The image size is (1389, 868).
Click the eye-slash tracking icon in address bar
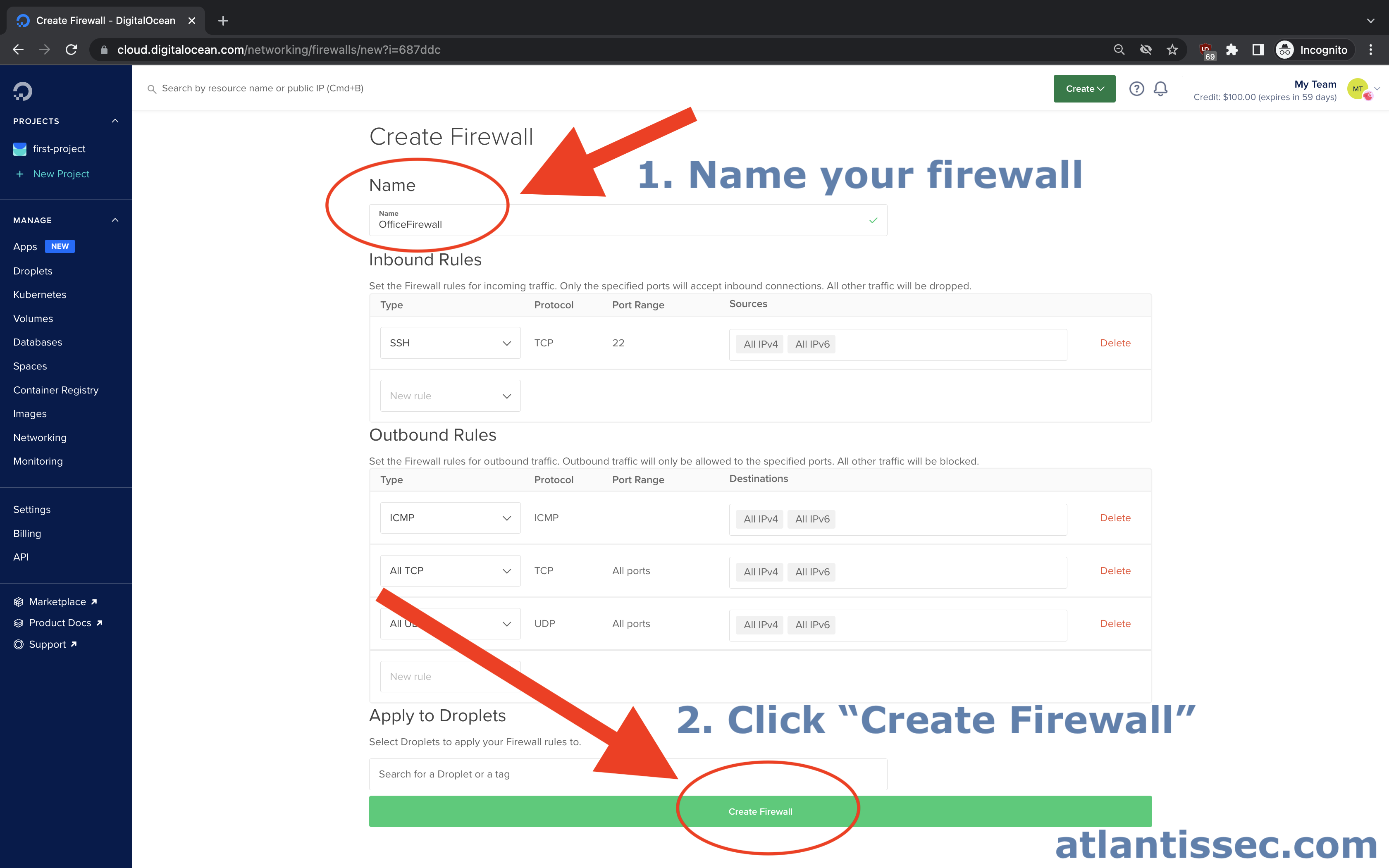click(1146, 50)
